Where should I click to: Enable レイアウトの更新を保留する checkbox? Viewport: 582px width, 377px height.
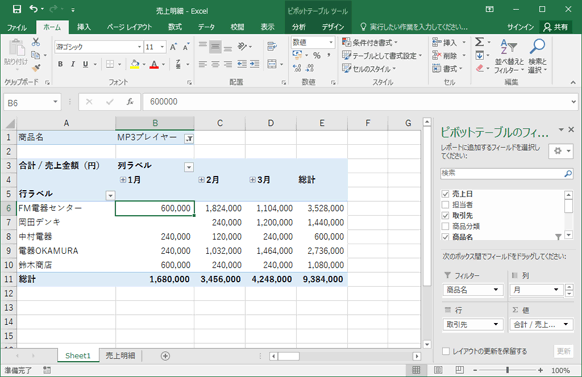446,351
